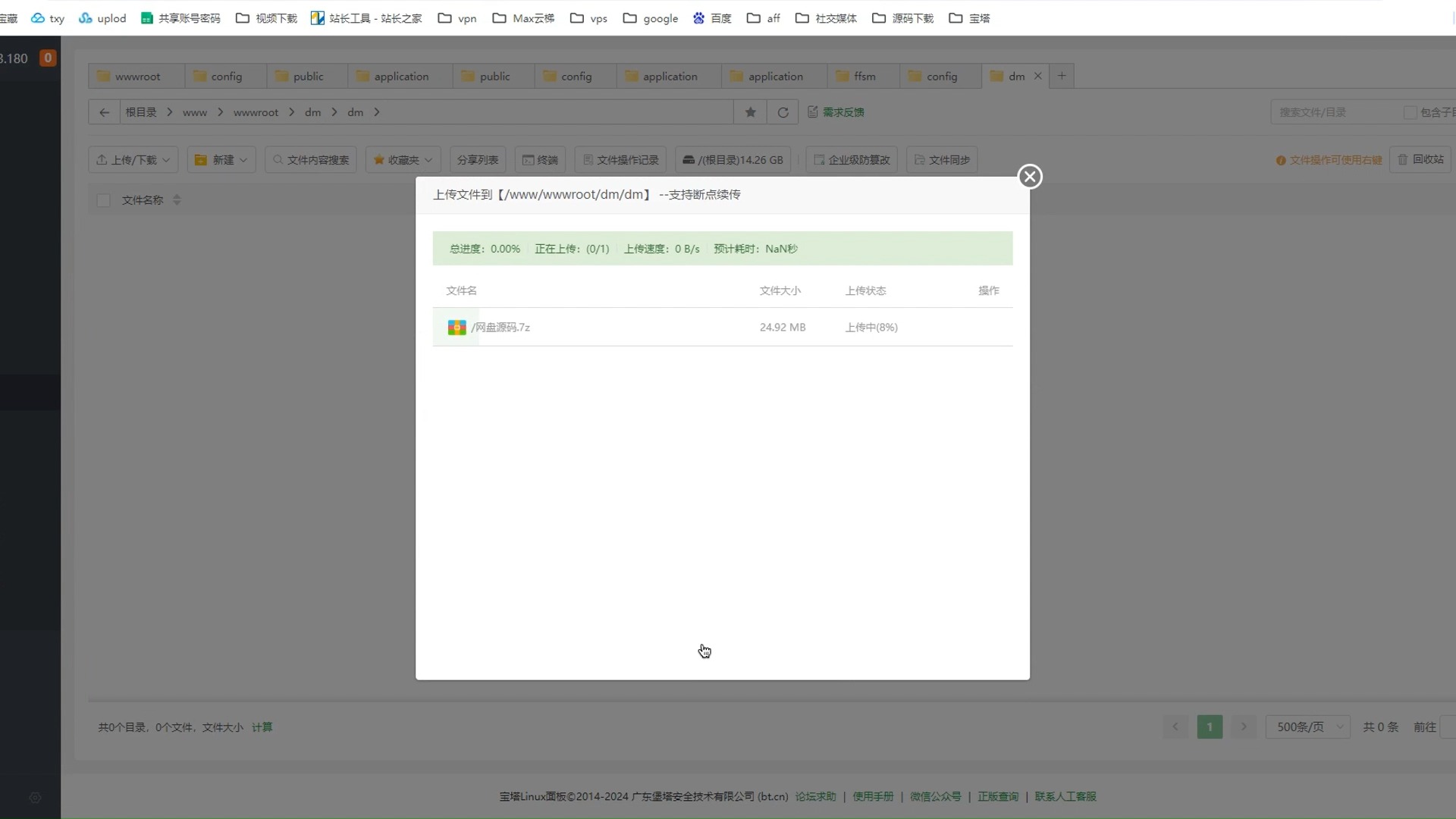Open 文件操作记录

[x=620, y=160]
